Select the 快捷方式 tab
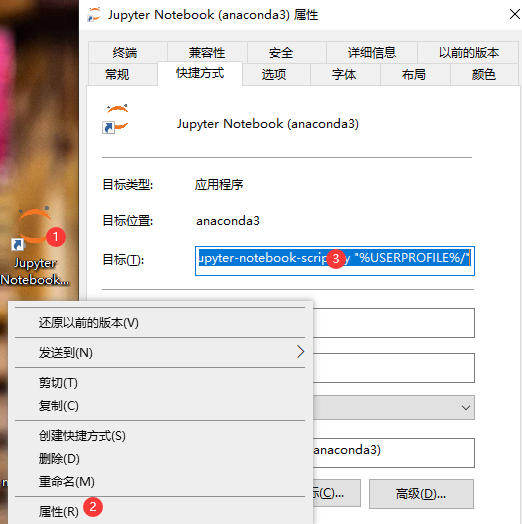Screen dimensions: 522x524 click(200, 73)
